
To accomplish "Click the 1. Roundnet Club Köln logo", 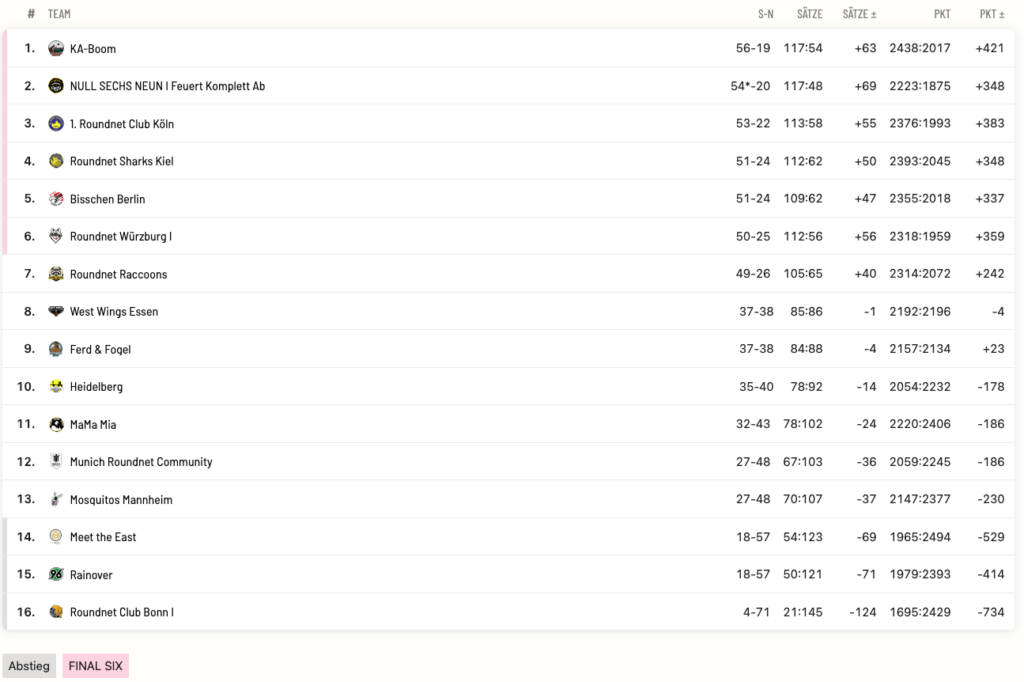I will (56, 124).
